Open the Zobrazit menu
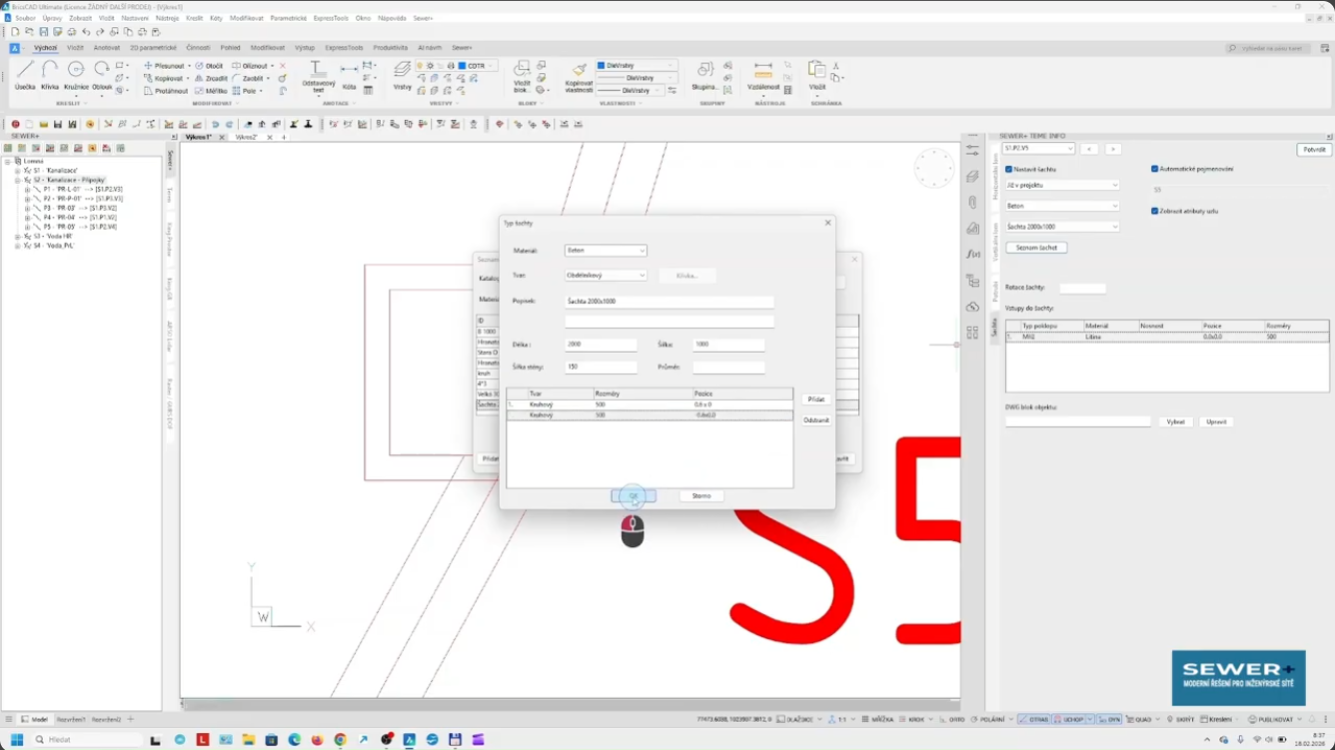 pos(80,18)
